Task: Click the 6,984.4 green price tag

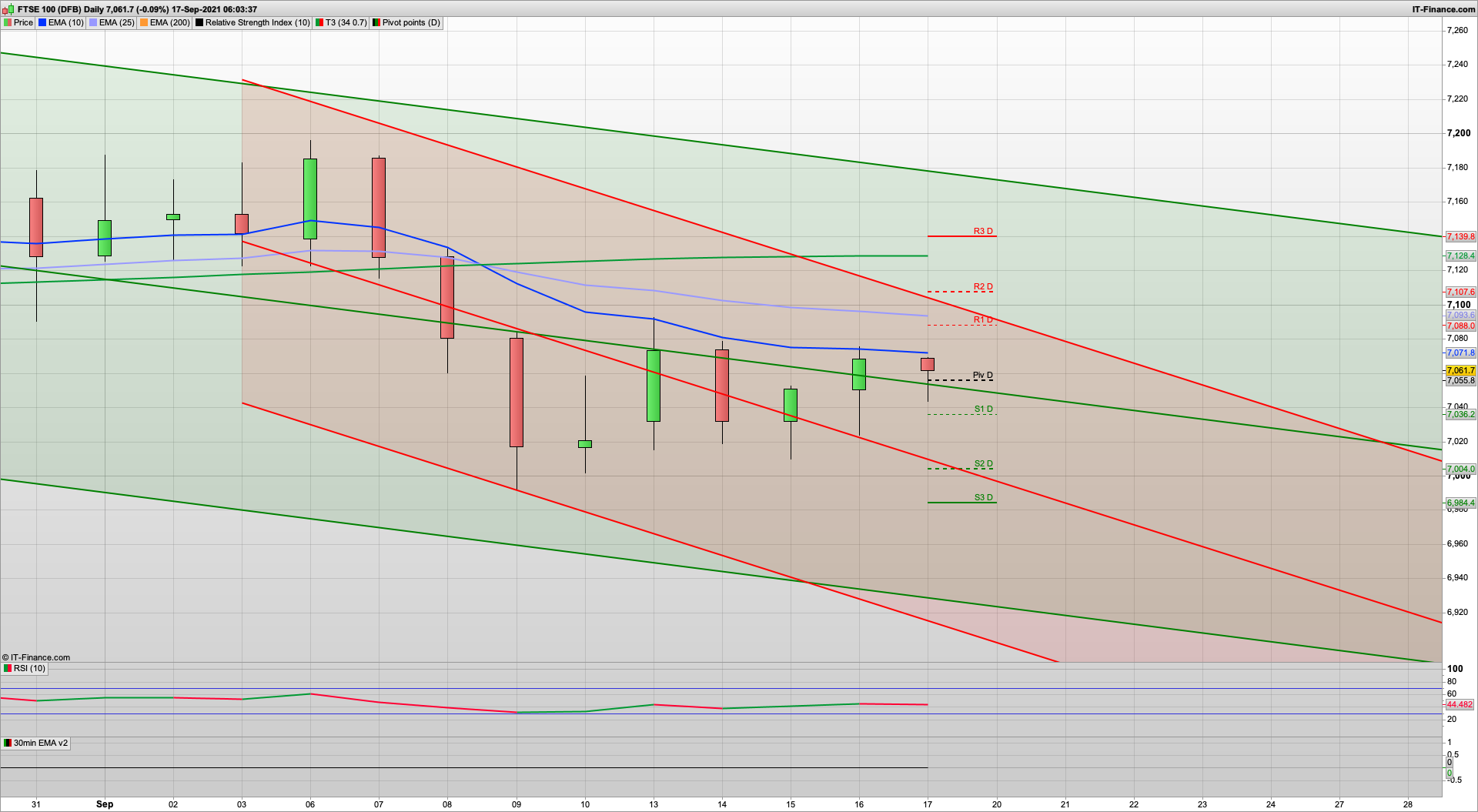Action: (1460, 503)
